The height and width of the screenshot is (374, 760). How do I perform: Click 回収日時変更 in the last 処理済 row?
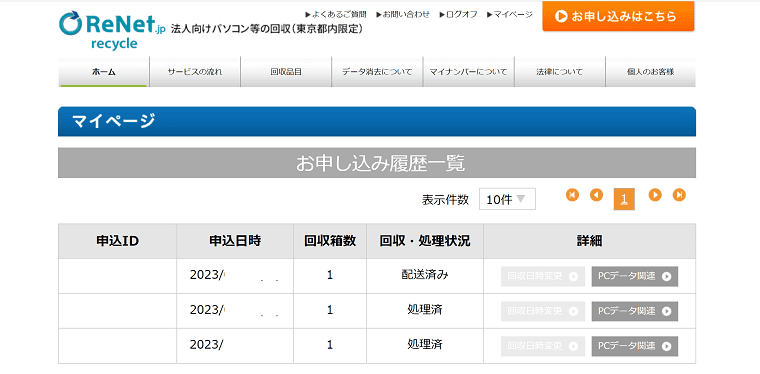(x=543, y=346)
